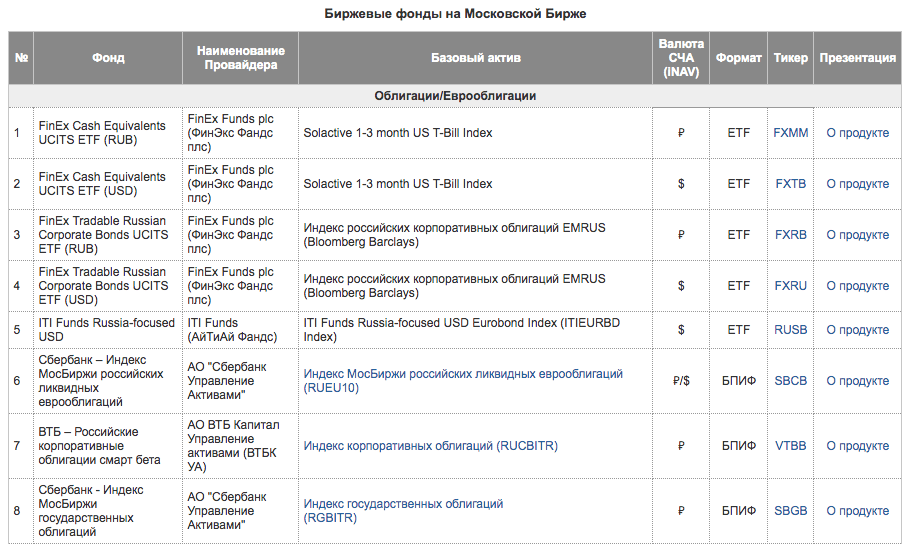
Task: Open the FXMM ticker link
Action: tap(790, 133)
